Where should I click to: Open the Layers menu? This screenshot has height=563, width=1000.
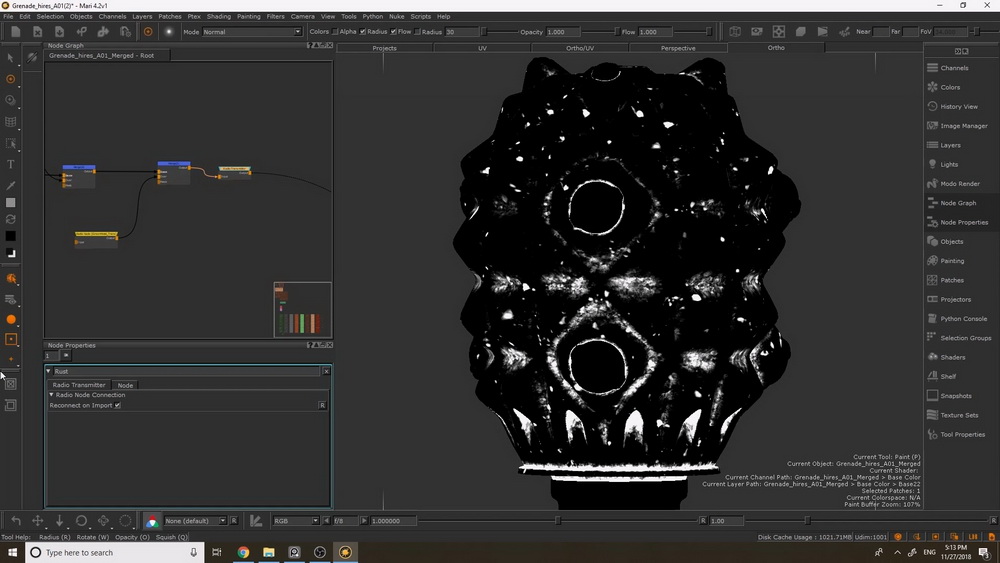click(142, 17)
